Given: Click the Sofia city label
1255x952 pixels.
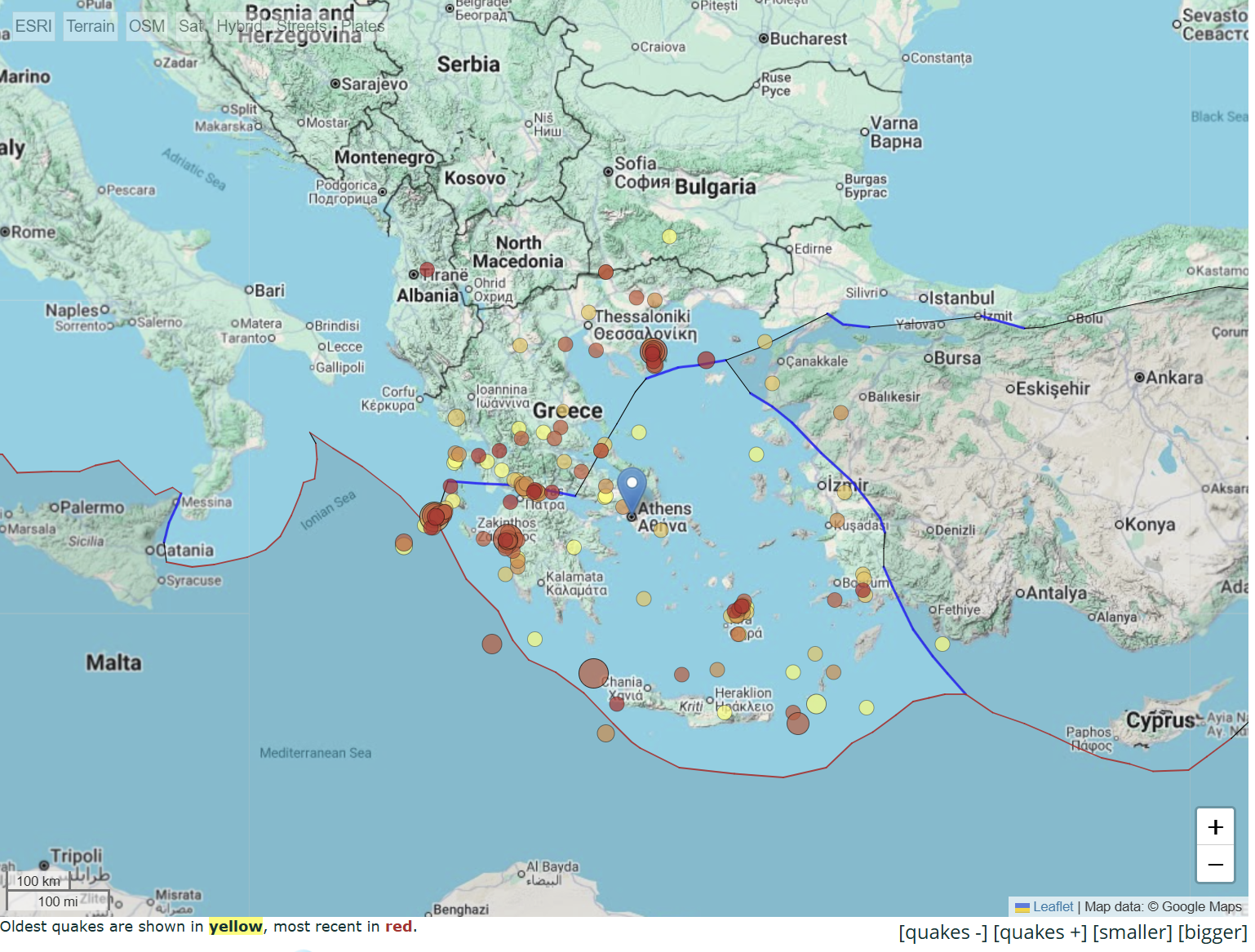Looking at the screenshot, I should 635,163.
